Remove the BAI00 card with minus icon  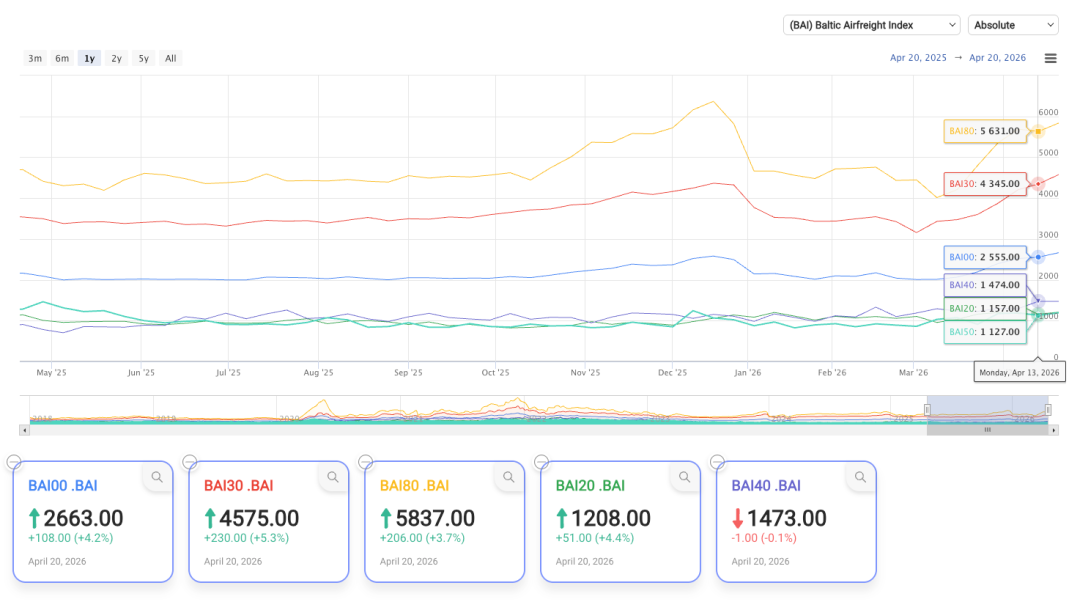pos(14,462)
